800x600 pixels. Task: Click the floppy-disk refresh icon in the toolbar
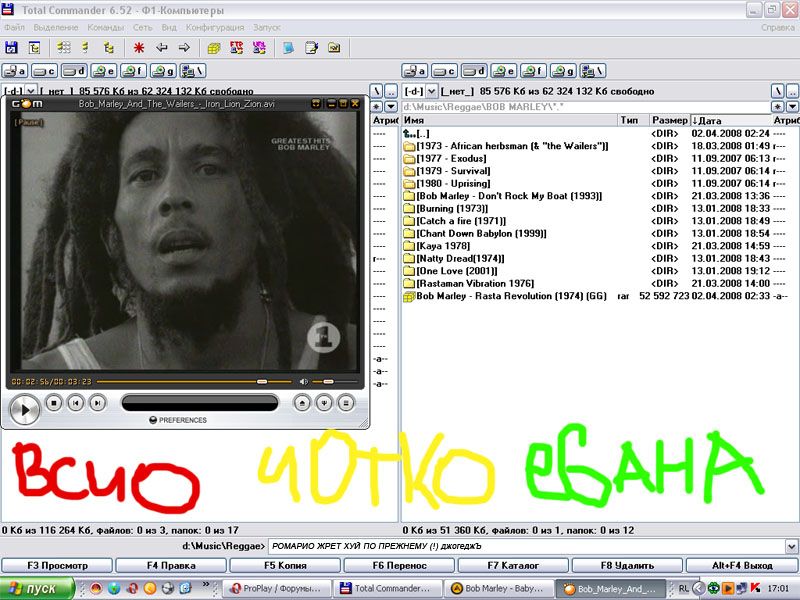(11, 48)
